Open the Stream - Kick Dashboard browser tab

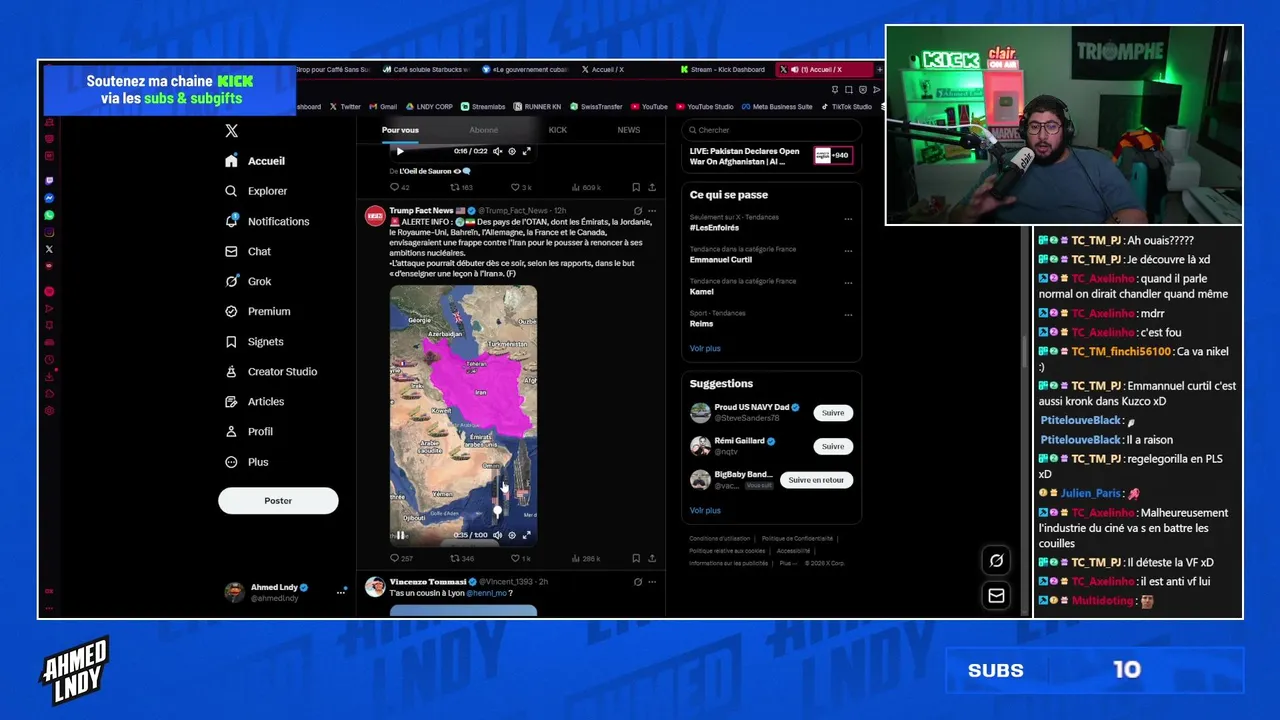722,70
